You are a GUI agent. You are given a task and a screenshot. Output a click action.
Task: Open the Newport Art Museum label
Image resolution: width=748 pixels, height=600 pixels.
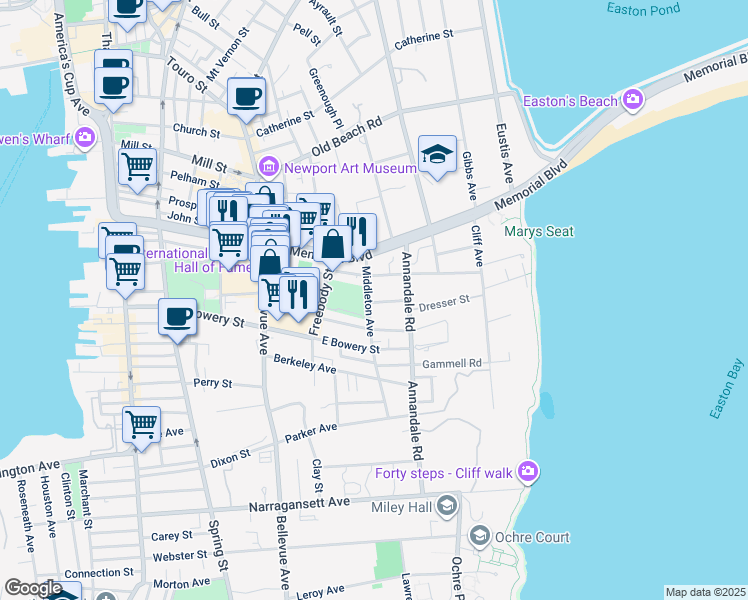pos(351,168)
